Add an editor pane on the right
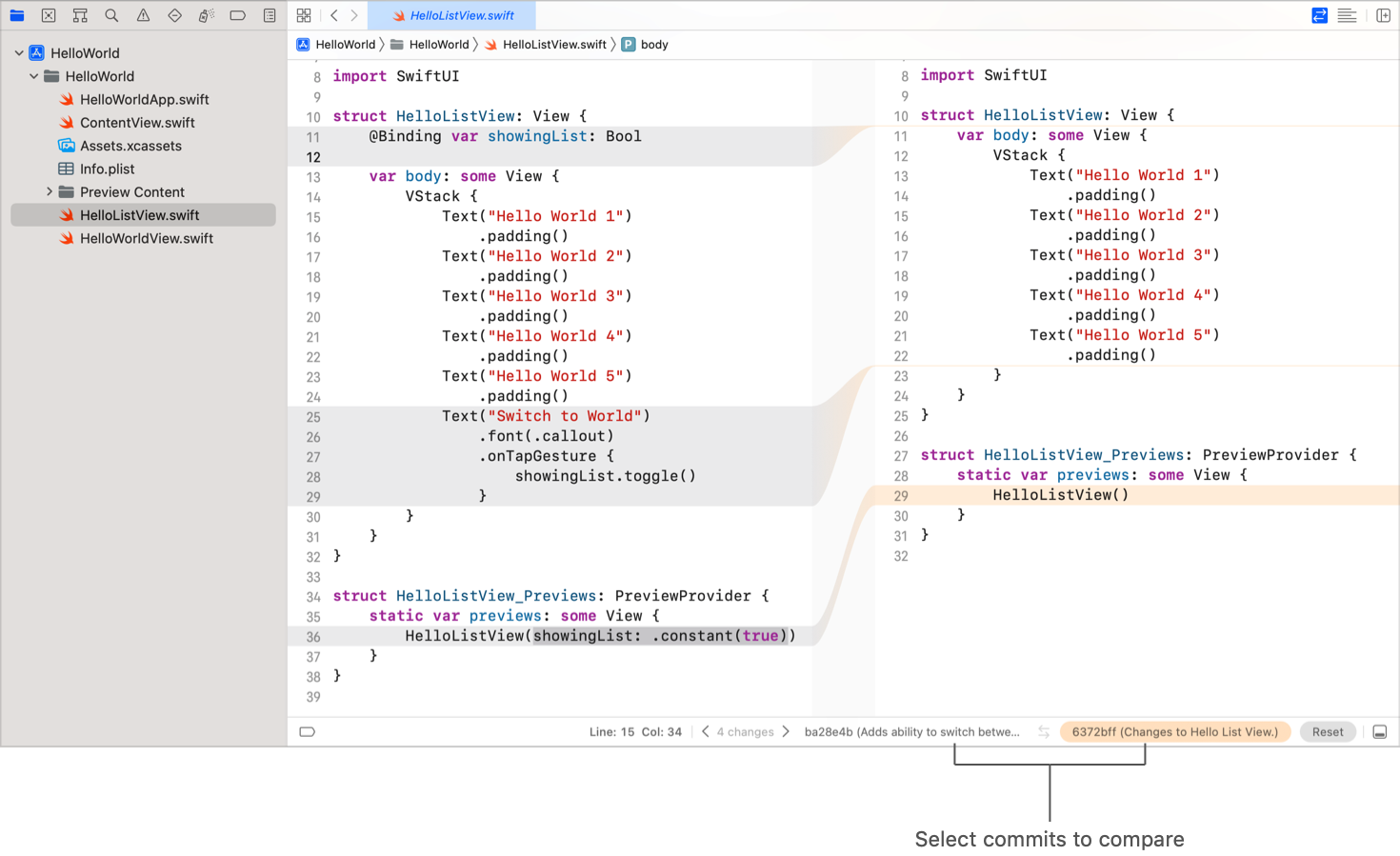 click(x=1383, y=15)
